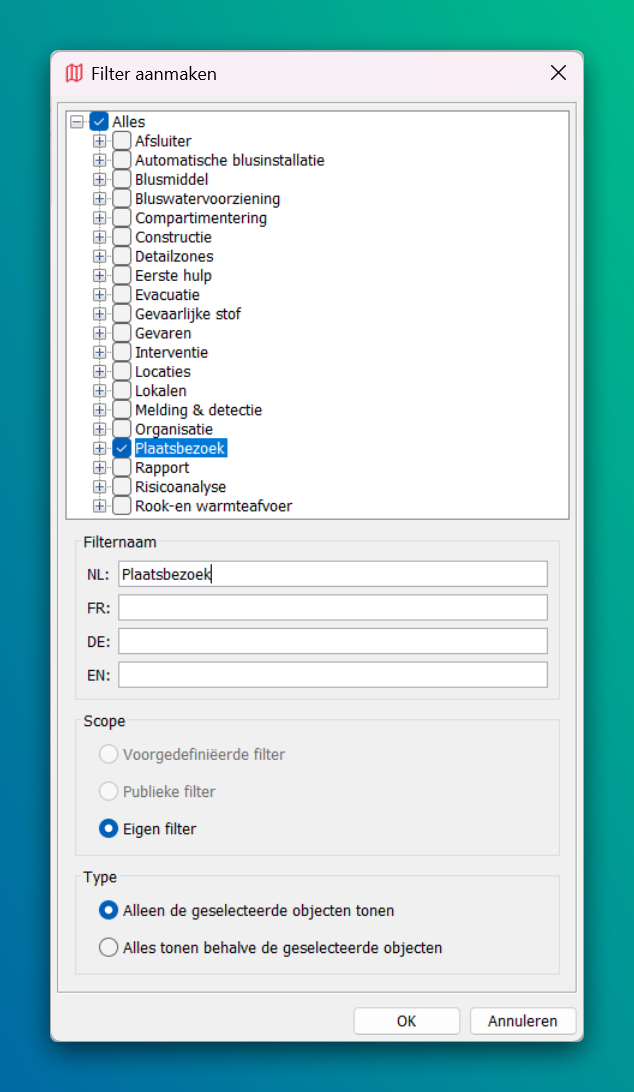Viewport: 634px width, 1092px height.
Task: Expand the Rook-en warmteafvoer node
Action: click(x=99, y=506)
